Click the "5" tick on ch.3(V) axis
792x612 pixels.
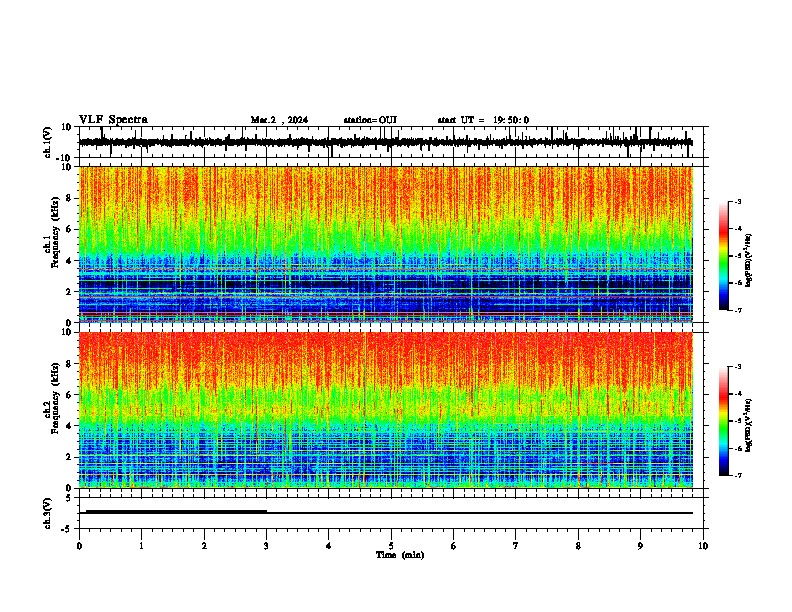pyautogui.click(x=69, y=498)
